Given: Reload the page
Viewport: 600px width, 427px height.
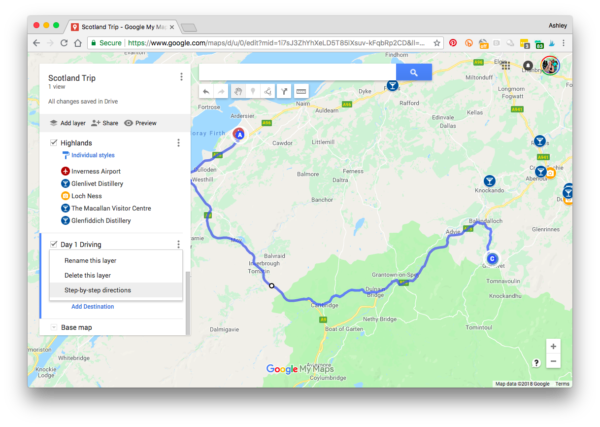Looking at the screenshot, I should point(64,43).
